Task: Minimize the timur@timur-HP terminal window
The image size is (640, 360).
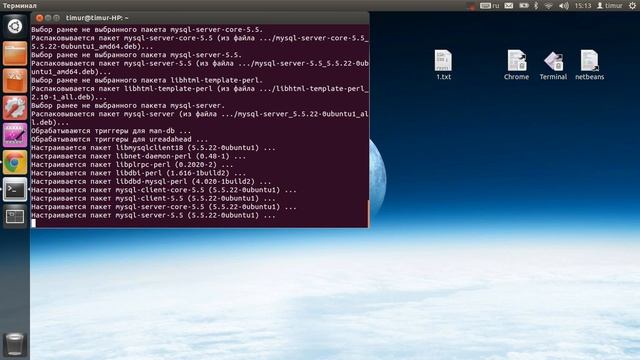Action: 48,18
